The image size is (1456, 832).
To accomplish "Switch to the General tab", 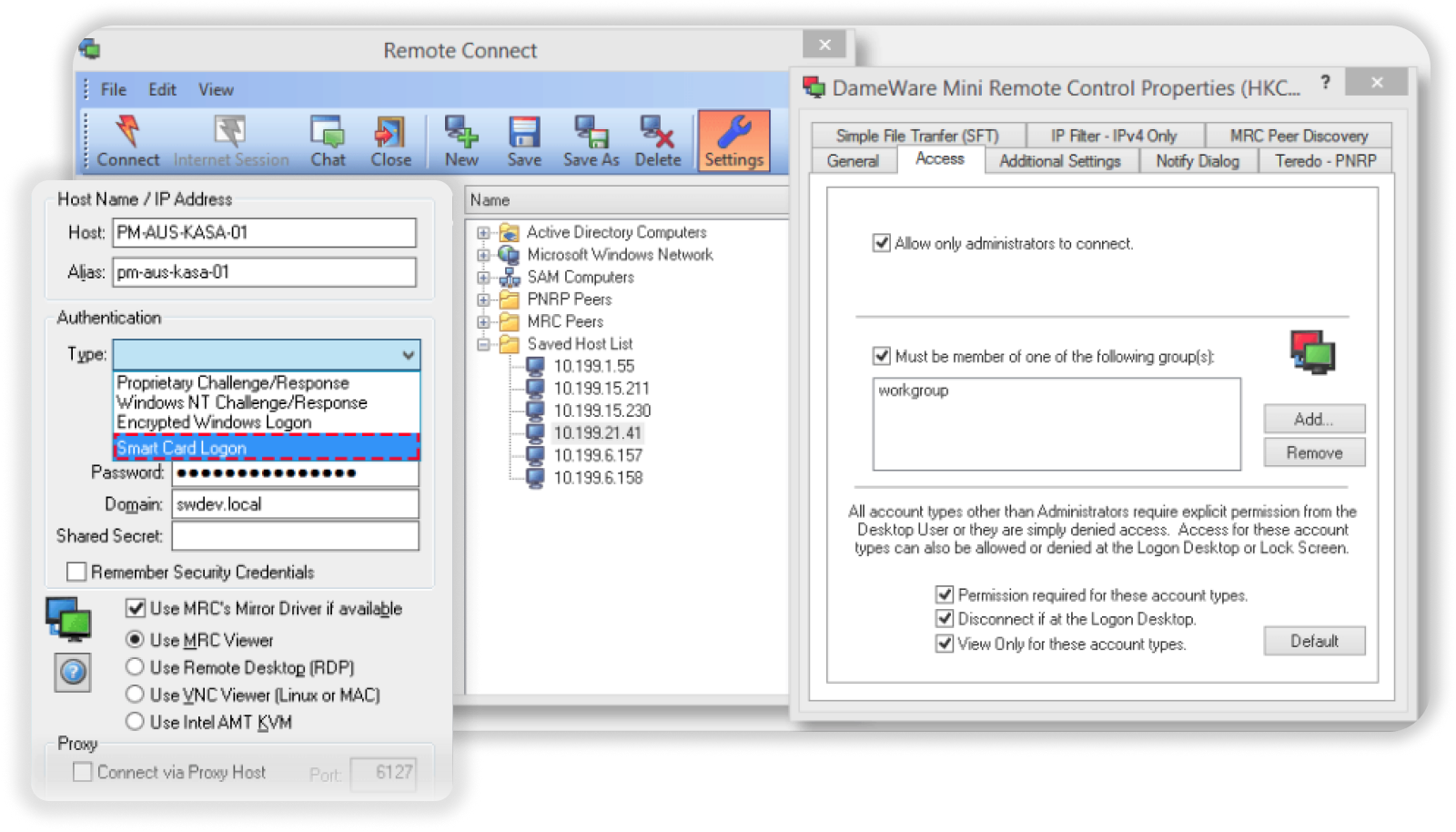I will click(x=854, y=161).
